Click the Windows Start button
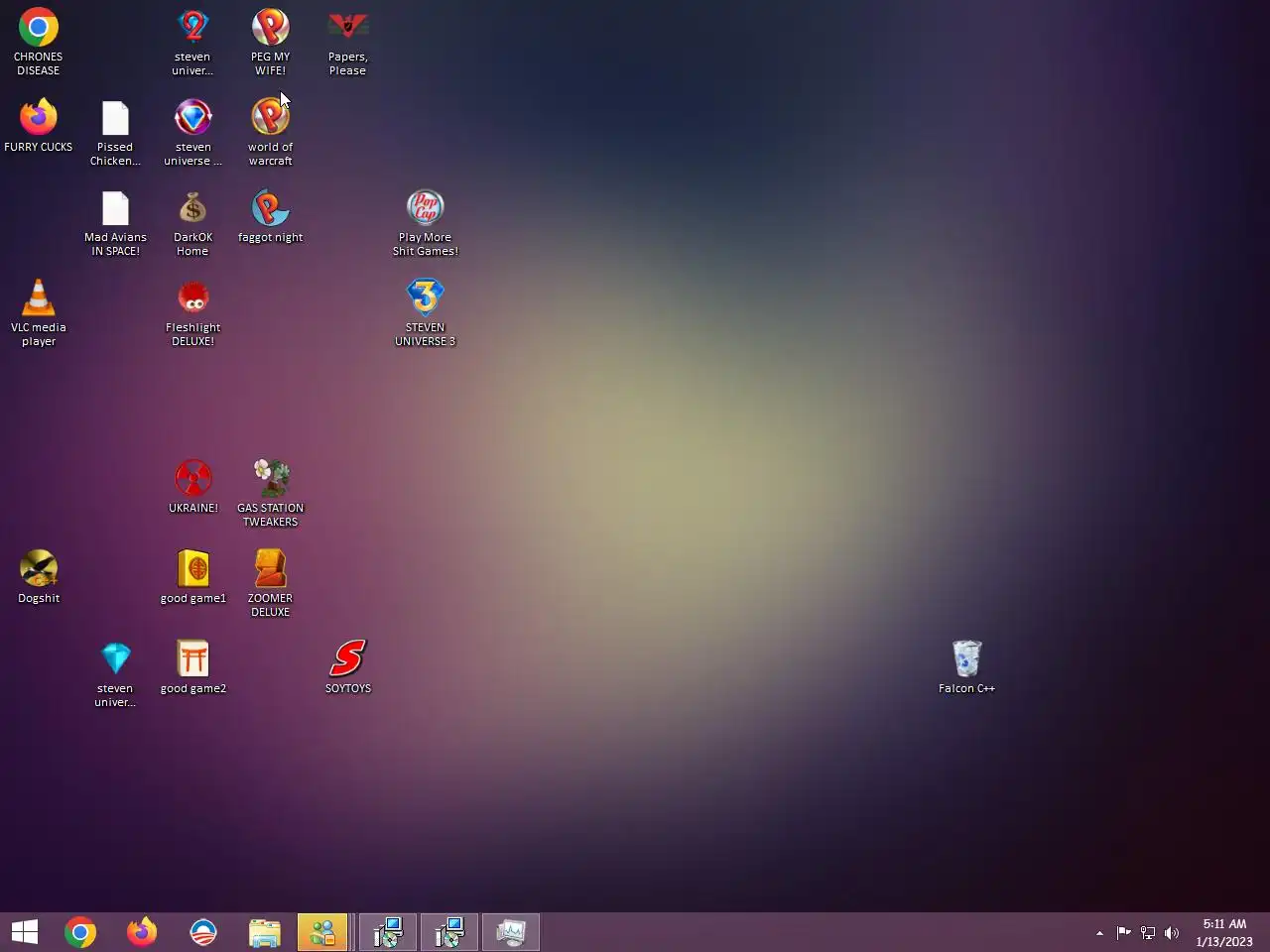 coord(25,932)
